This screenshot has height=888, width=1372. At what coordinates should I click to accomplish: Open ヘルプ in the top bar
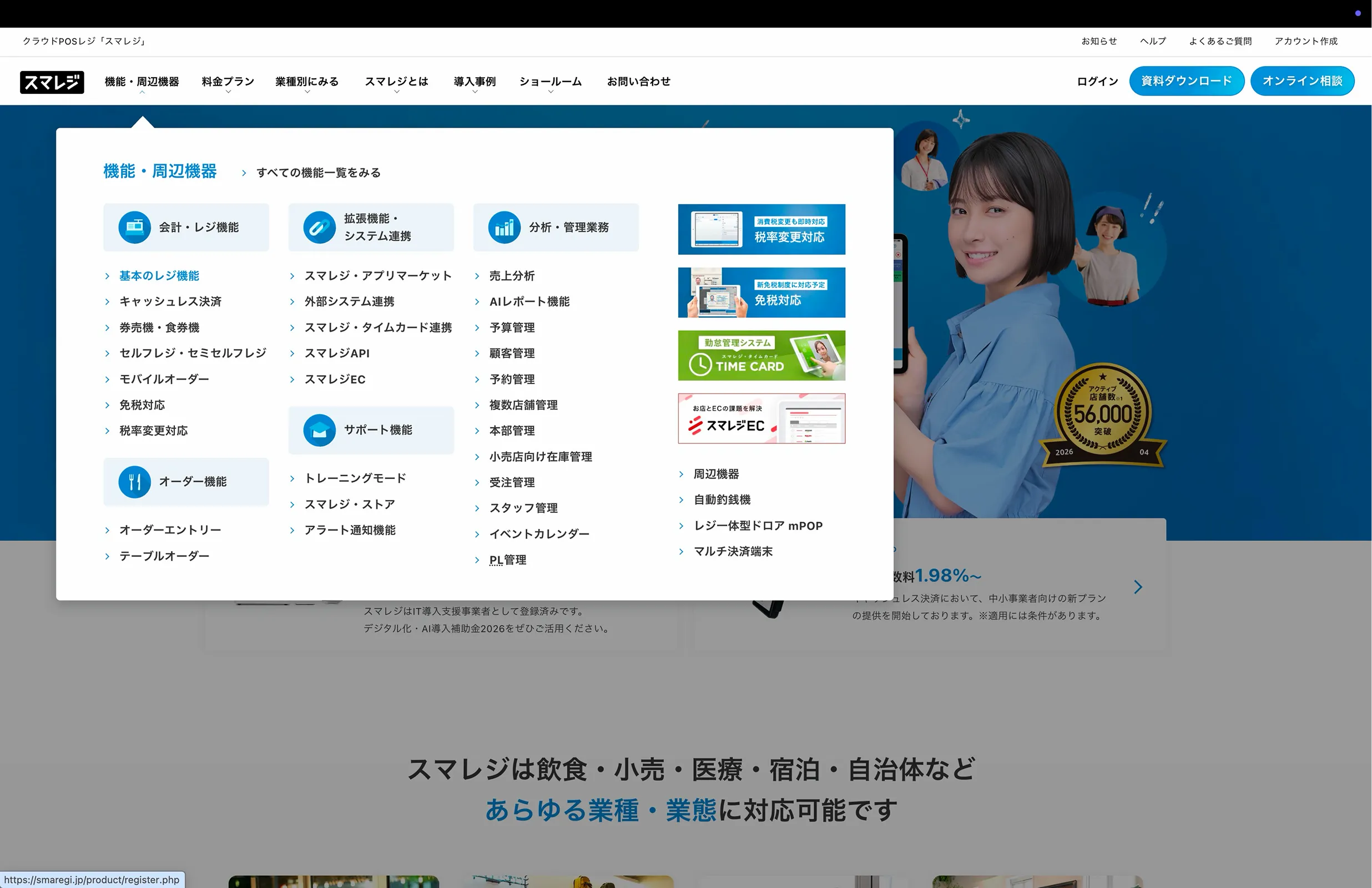[1153, 41]
